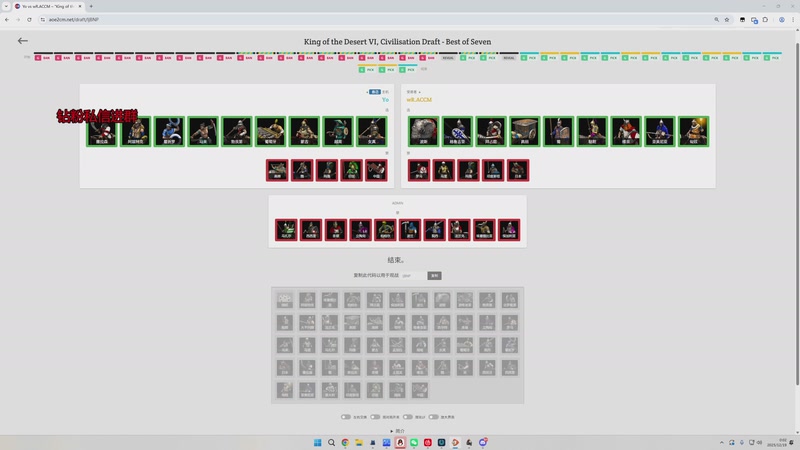The image size is (800, 450).
Task: Click the greyed 中国 tile in civilisation grid
Action: coord(419,390)
